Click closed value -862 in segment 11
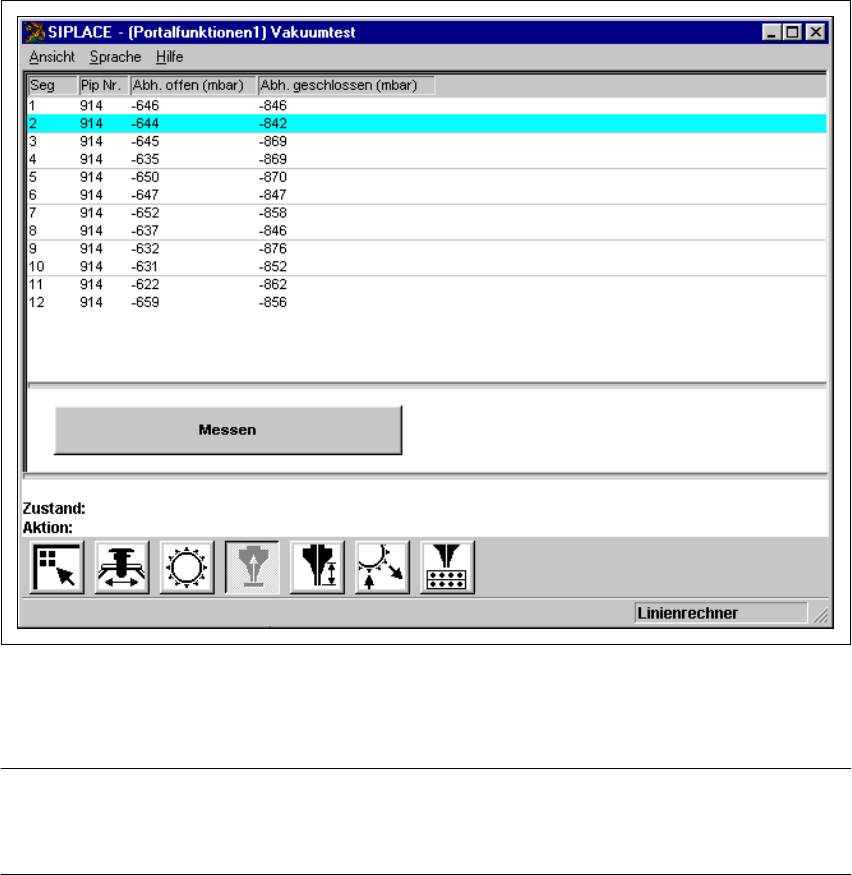 (x=273, y=284)
